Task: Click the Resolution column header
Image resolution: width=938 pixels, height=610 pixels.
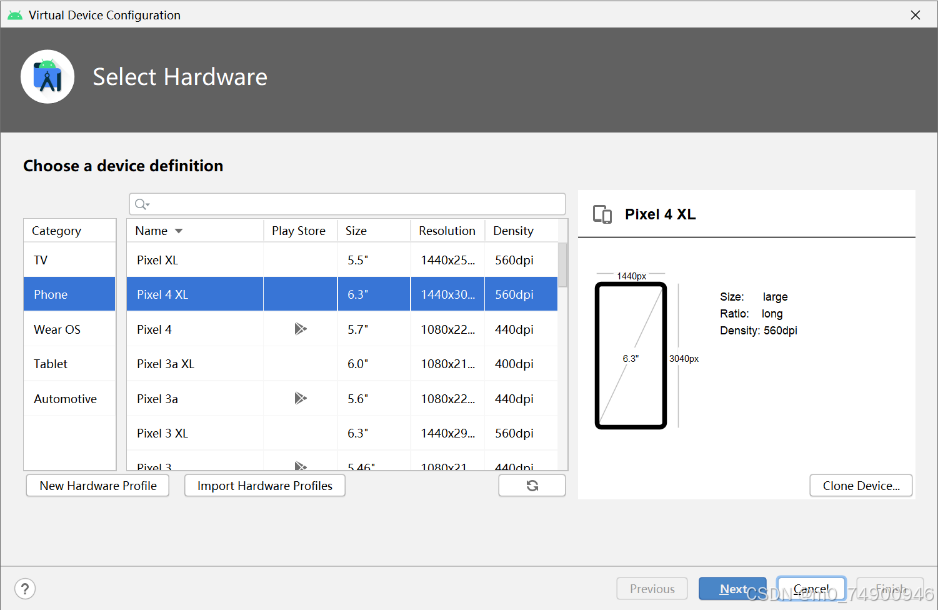Action: click(x=447, y=231)
